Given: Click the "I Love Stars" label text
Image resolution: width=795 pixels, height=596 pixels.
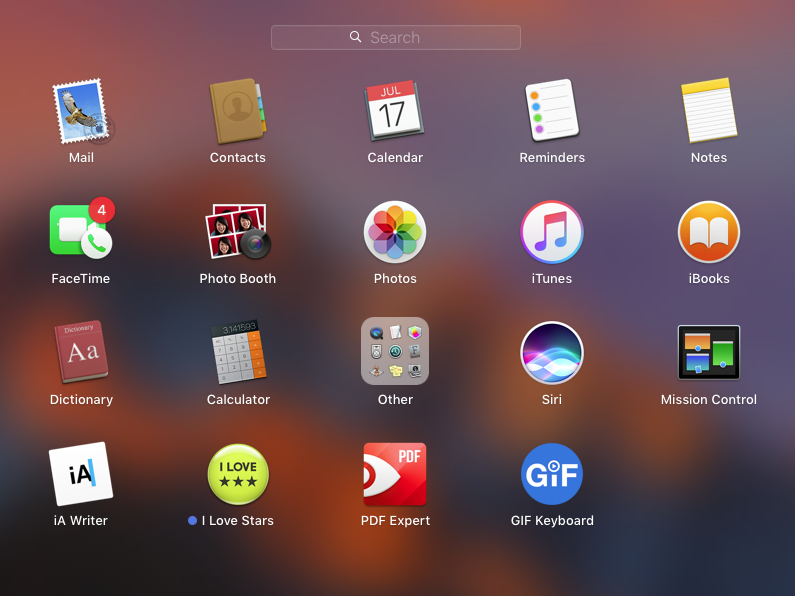Looking at the screenshot, I should point(237,521).
